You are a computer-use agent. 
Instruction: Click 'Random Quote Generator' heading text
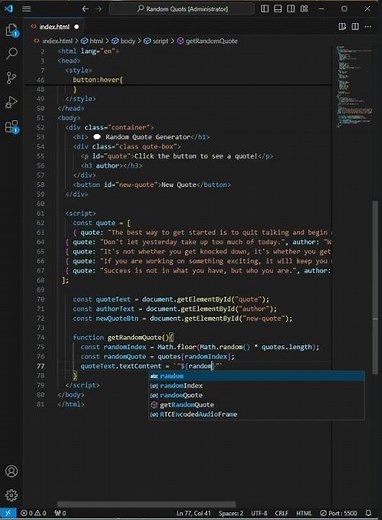[148, 137]
